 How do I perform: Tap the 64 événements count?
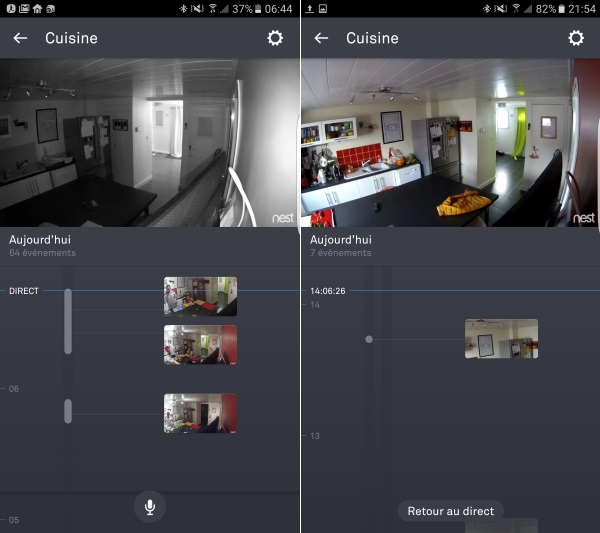pos(42,253)
